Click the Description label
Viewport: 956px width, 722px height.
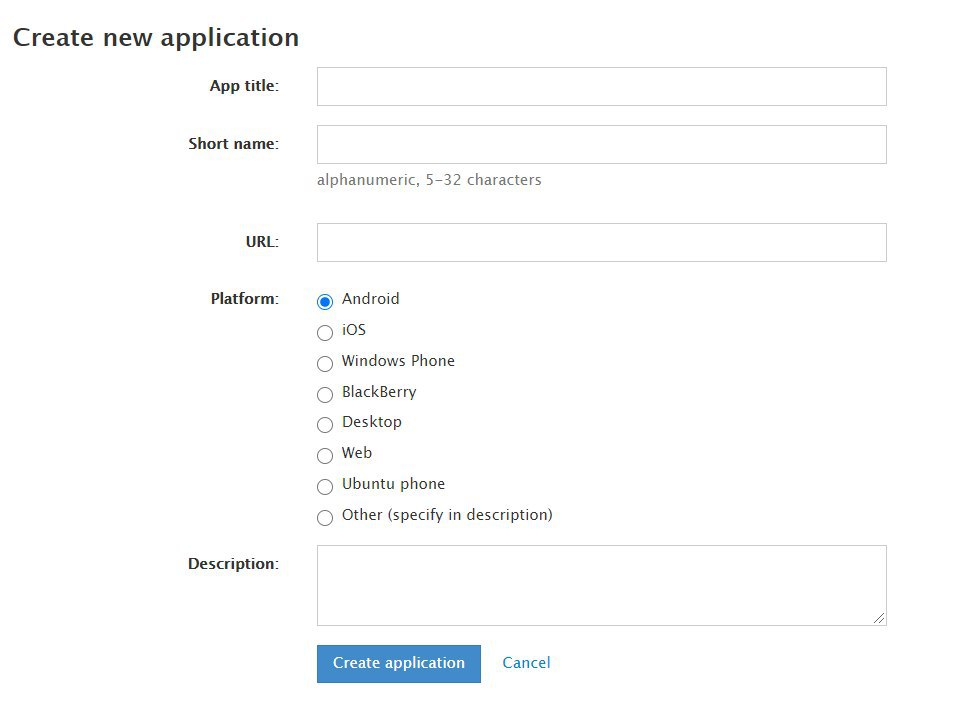coord(233,564)
